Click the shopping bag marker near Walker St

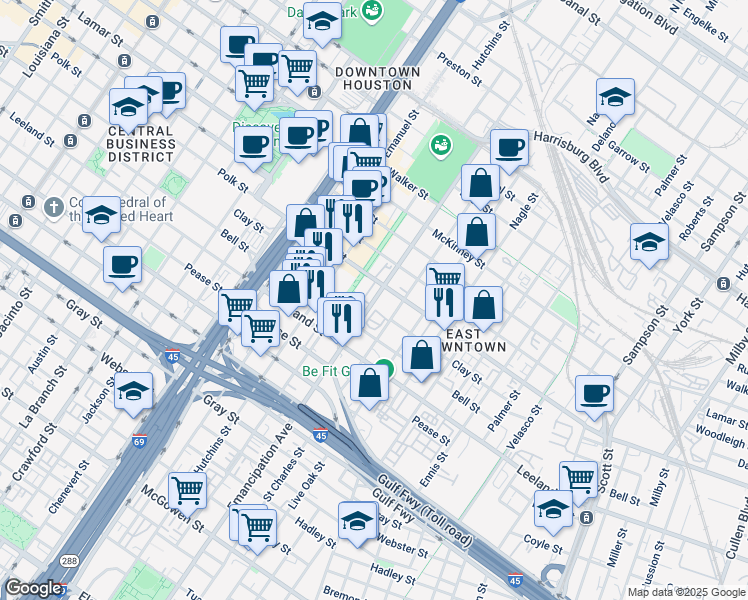click(x=481, y=184)
